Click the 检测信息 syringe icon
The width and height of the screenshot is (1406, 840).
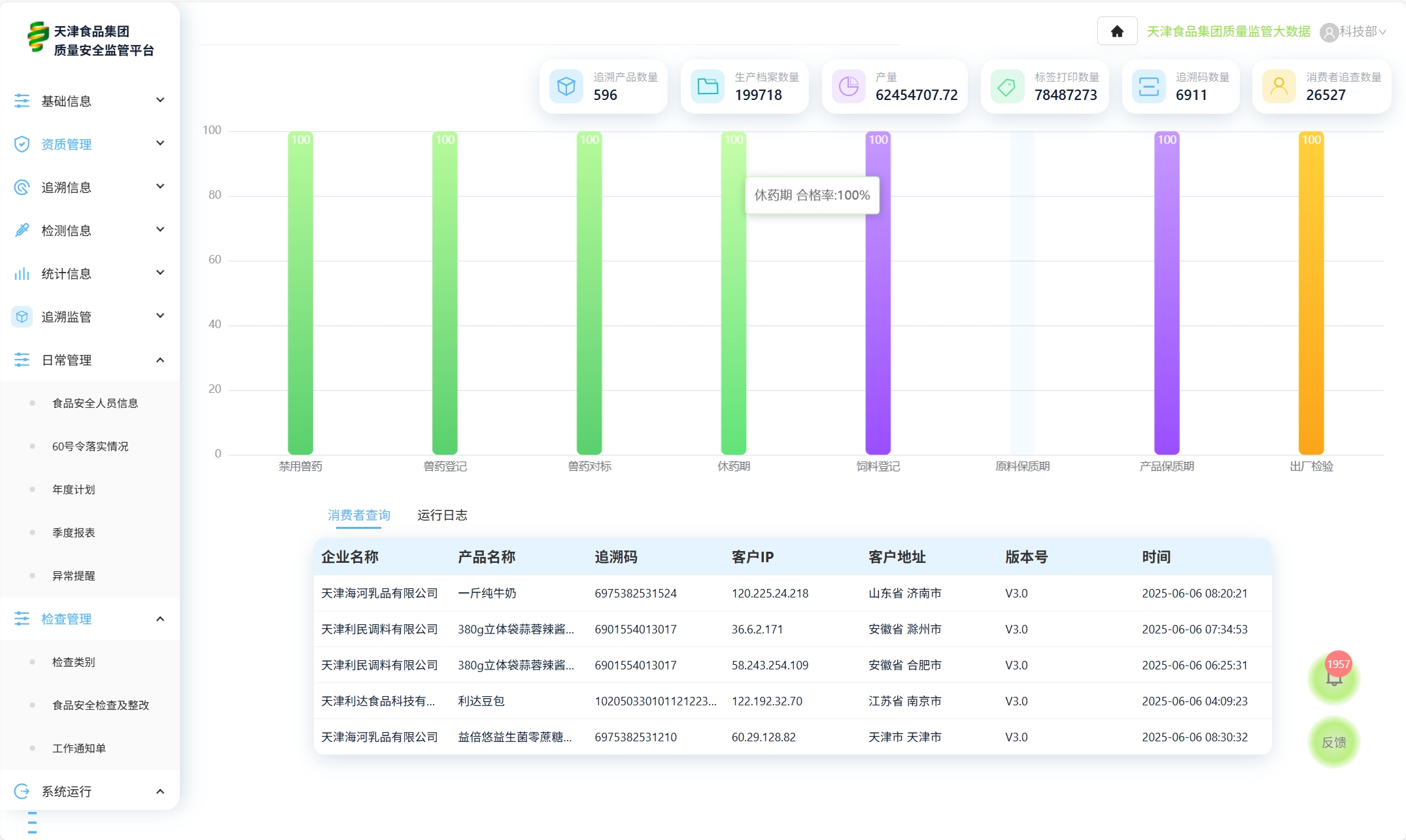point(22,230)
